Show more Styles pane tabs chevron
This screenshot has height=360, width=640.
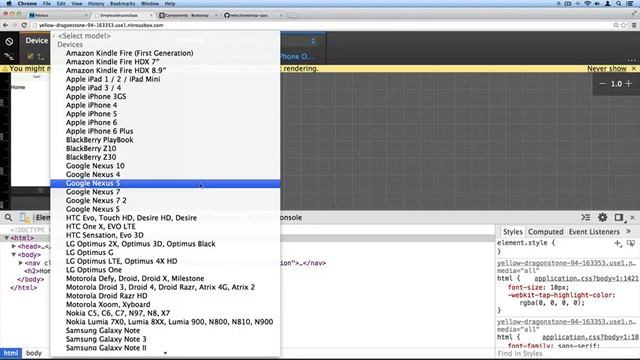(629, 231)
